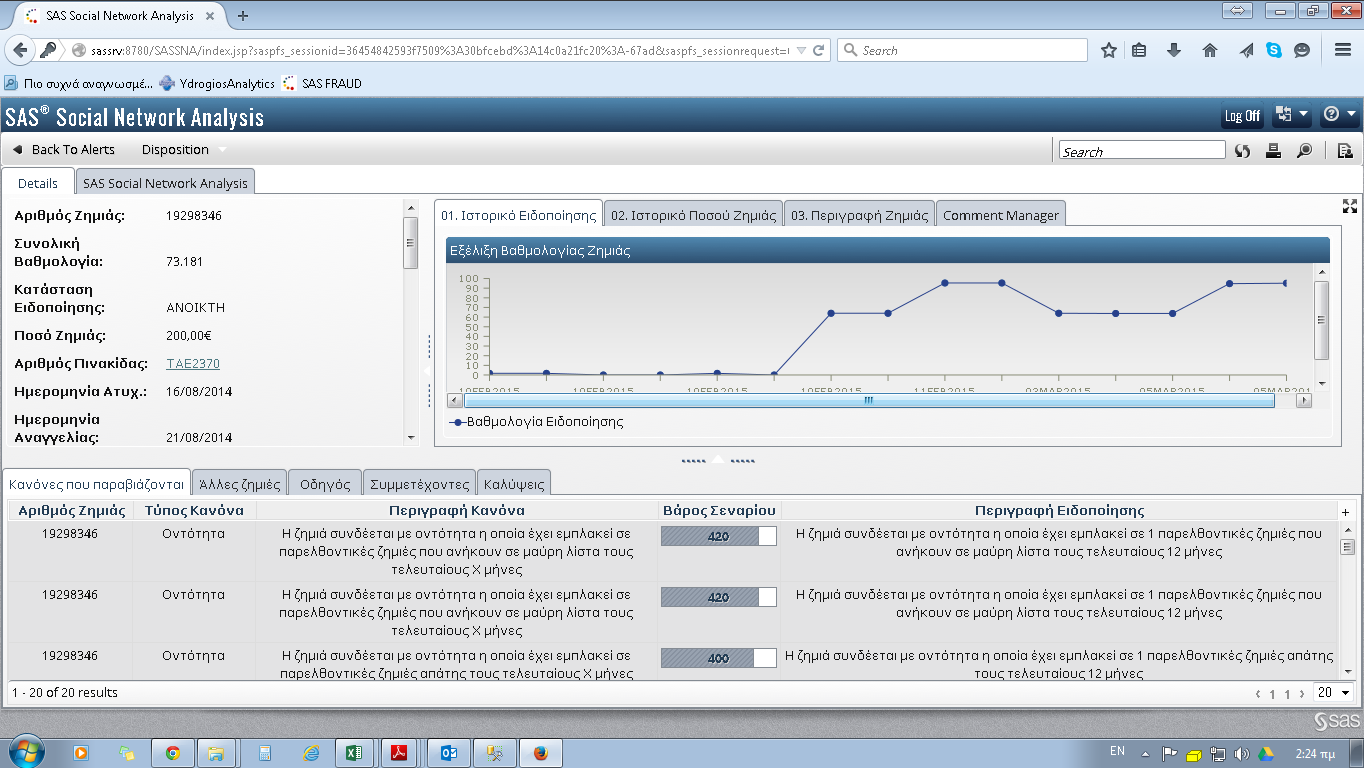Screen dimensions: 1364x768
Task: Sort by the Βάρος Σεναρίου column header
Action: pyautogui.click(x=719, y=511)
